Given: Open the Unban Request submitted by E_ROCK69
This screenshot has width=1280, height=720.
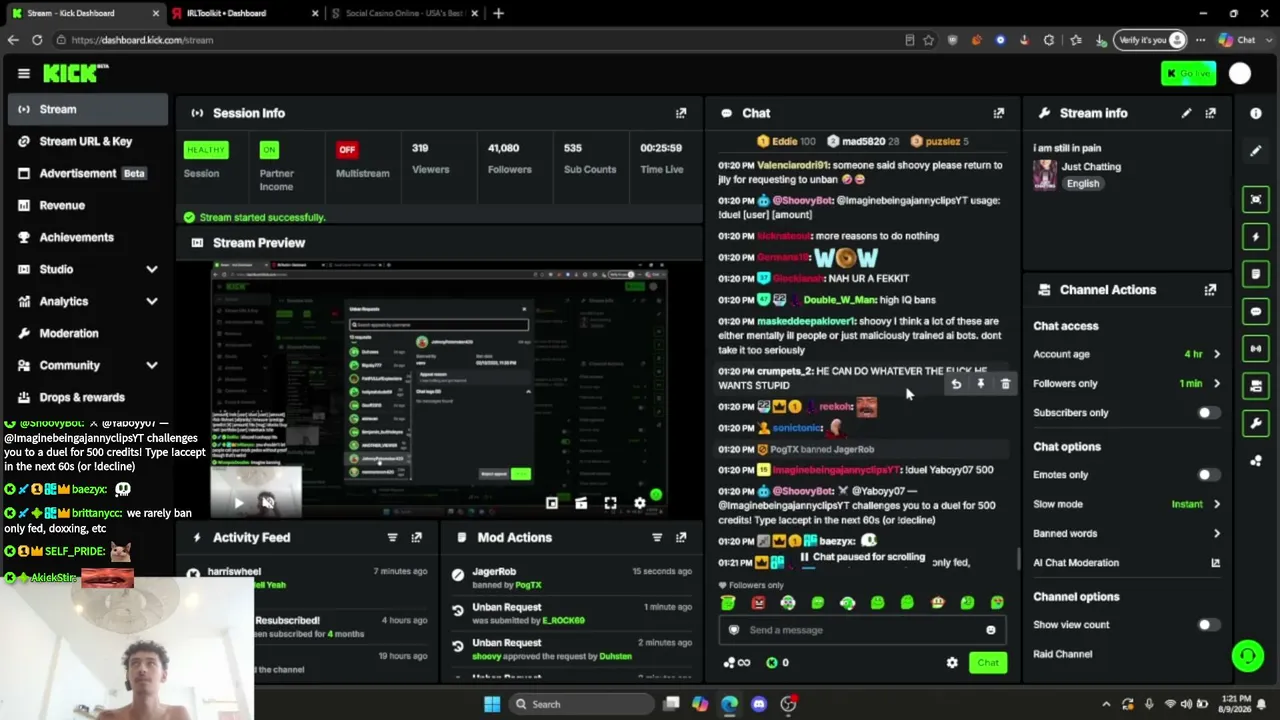Looking at the screenshot, I should point(572,613).
